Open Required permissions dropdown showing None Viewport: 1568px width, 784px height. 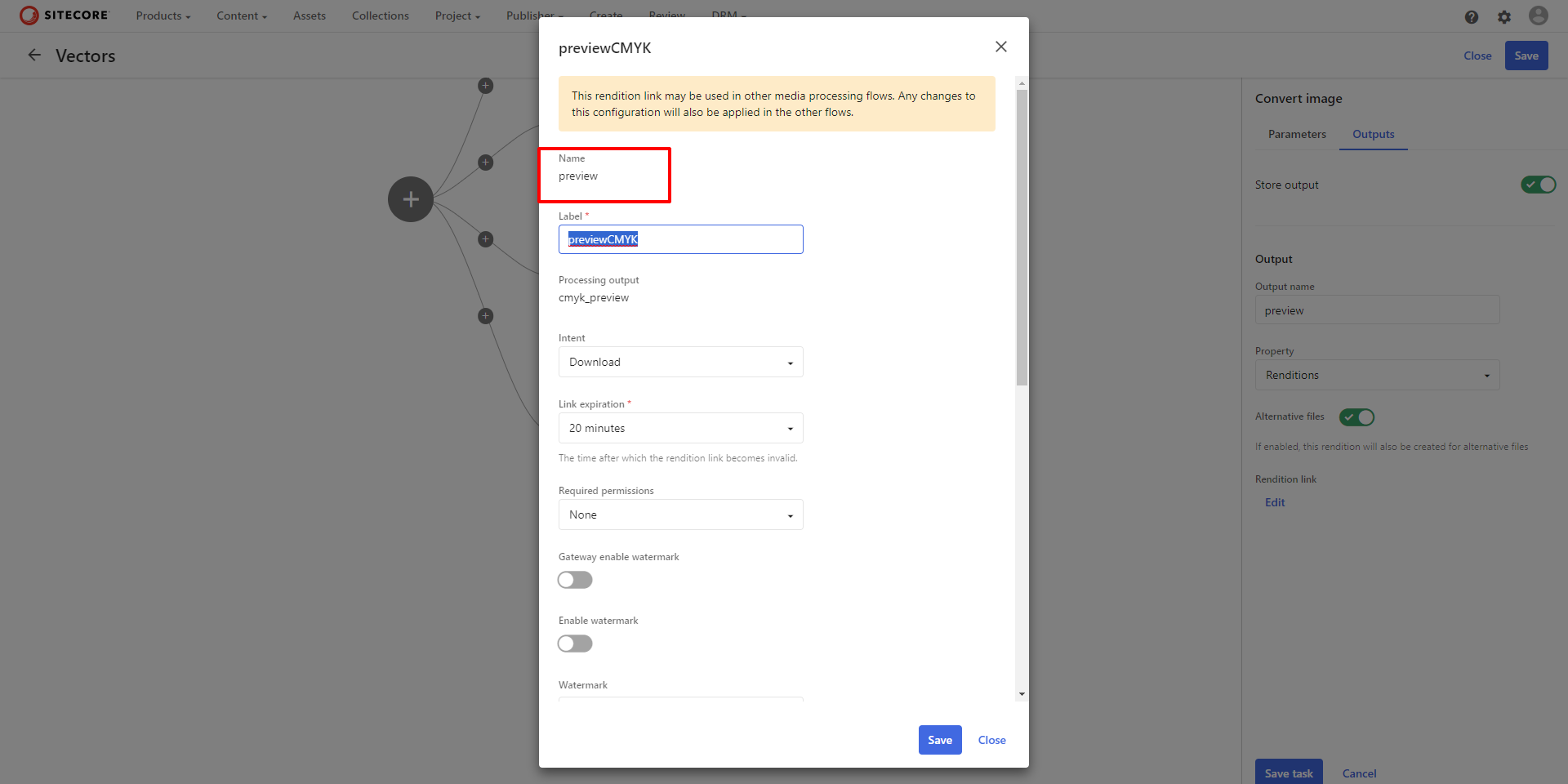pos(681,514)
